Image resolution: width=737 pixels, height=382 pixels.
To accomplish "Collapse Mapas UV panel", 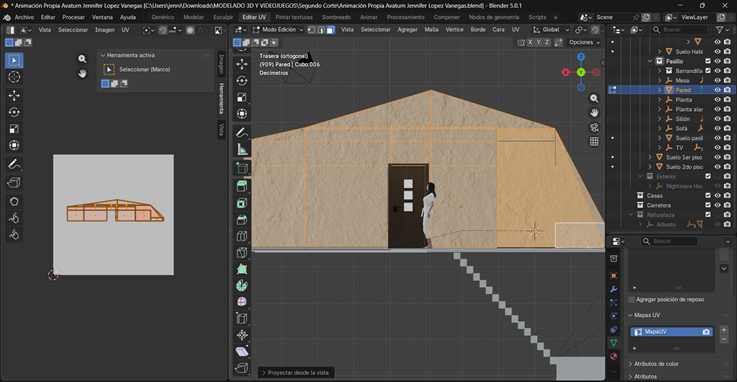I will coord(630,315).
